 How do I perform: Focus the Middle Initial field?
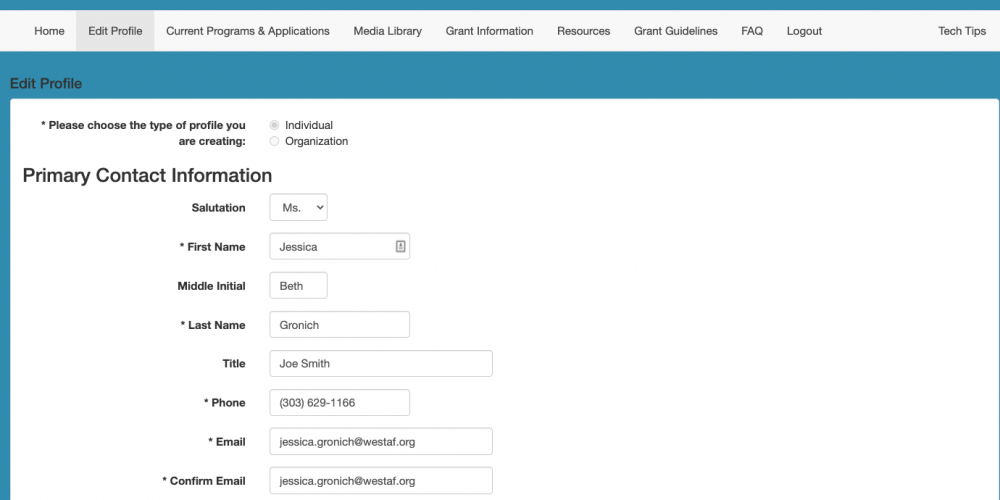298,286
